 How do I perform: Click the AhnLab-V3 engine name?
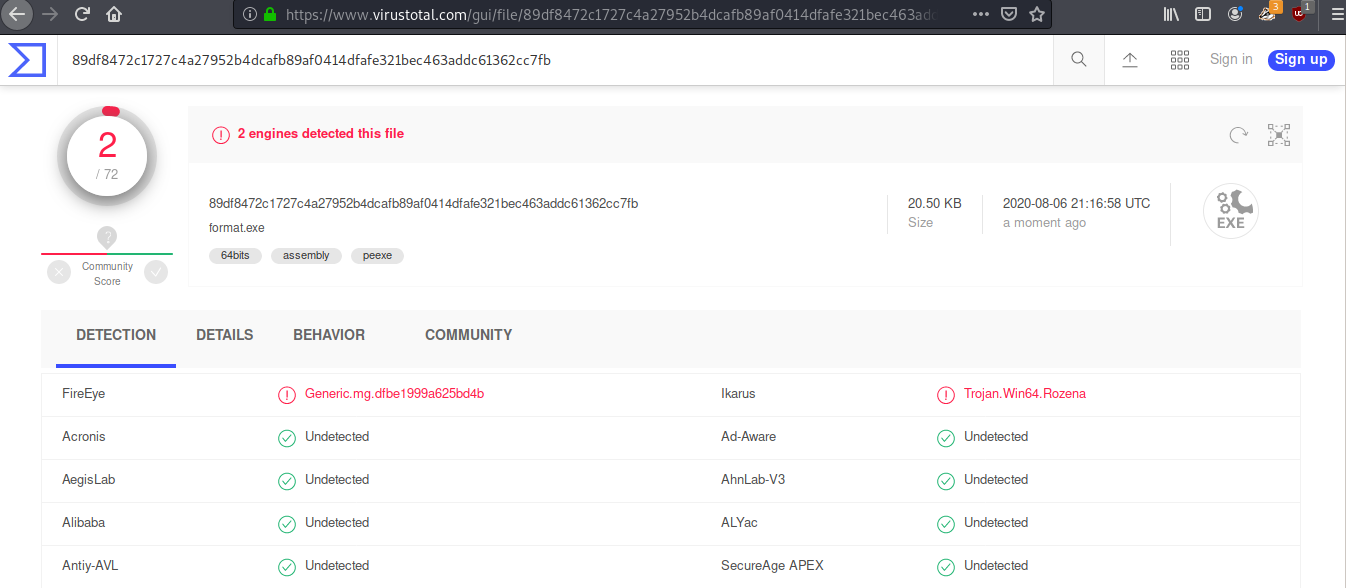pyautogui.click(x=753, y=480)
